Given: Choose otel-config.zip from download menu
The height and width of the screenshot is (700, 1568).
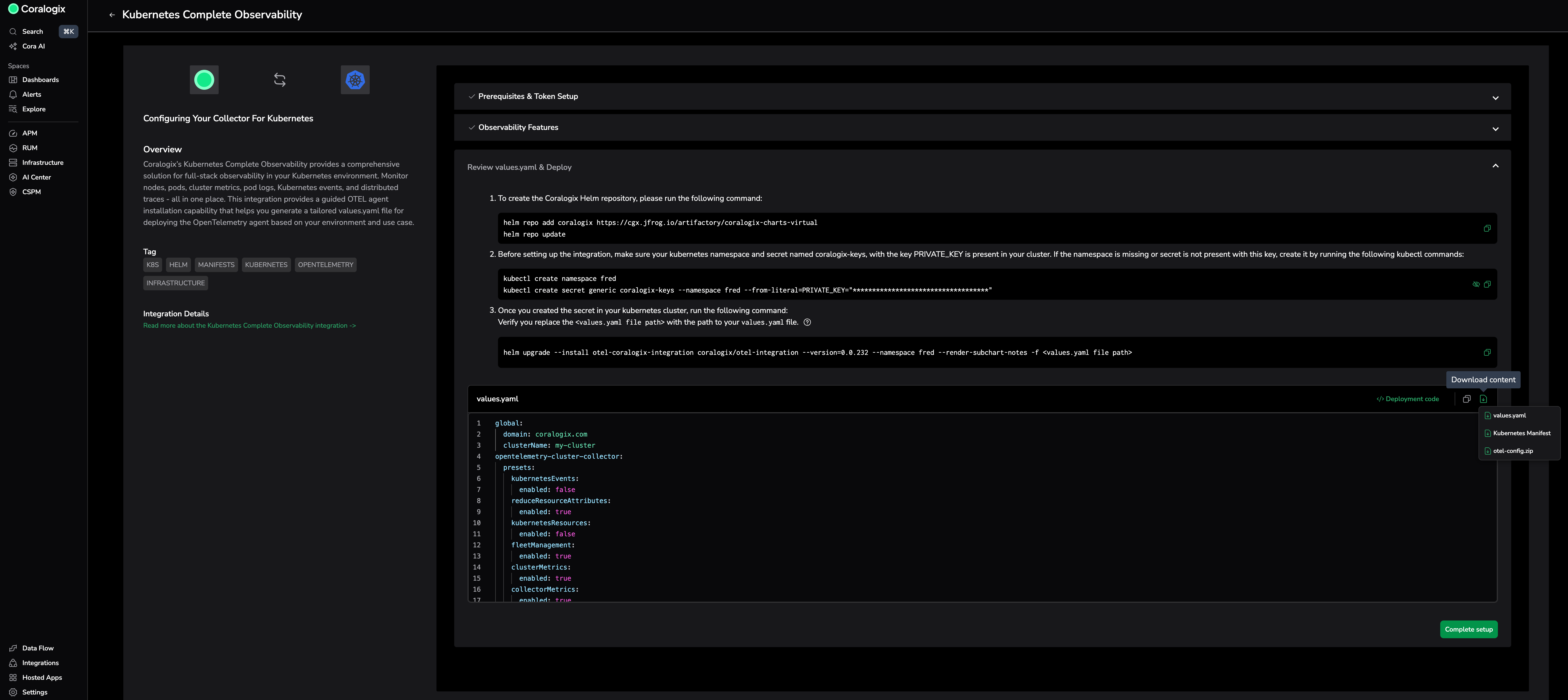Looking at the screenshot, I should (1513, 451).
